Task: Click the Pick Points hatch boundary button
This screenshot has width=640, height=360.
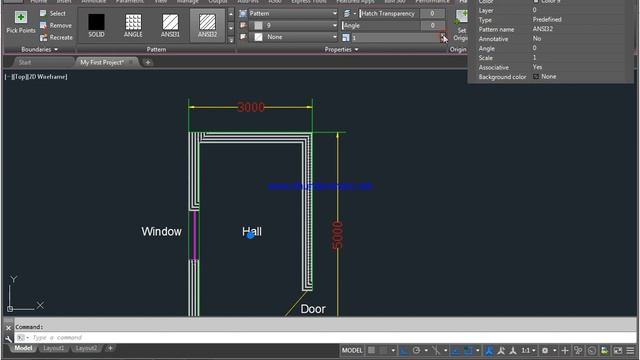Action: tap(21, 22)
